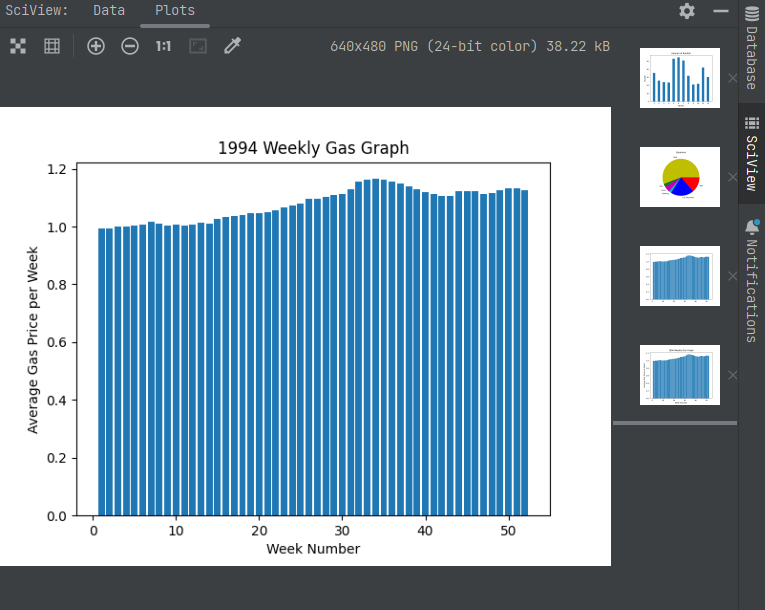Image resolution: width=765 pixels, height=610 pixels.
Task: Open the Notifications tool window
Action: click(752, 282)
